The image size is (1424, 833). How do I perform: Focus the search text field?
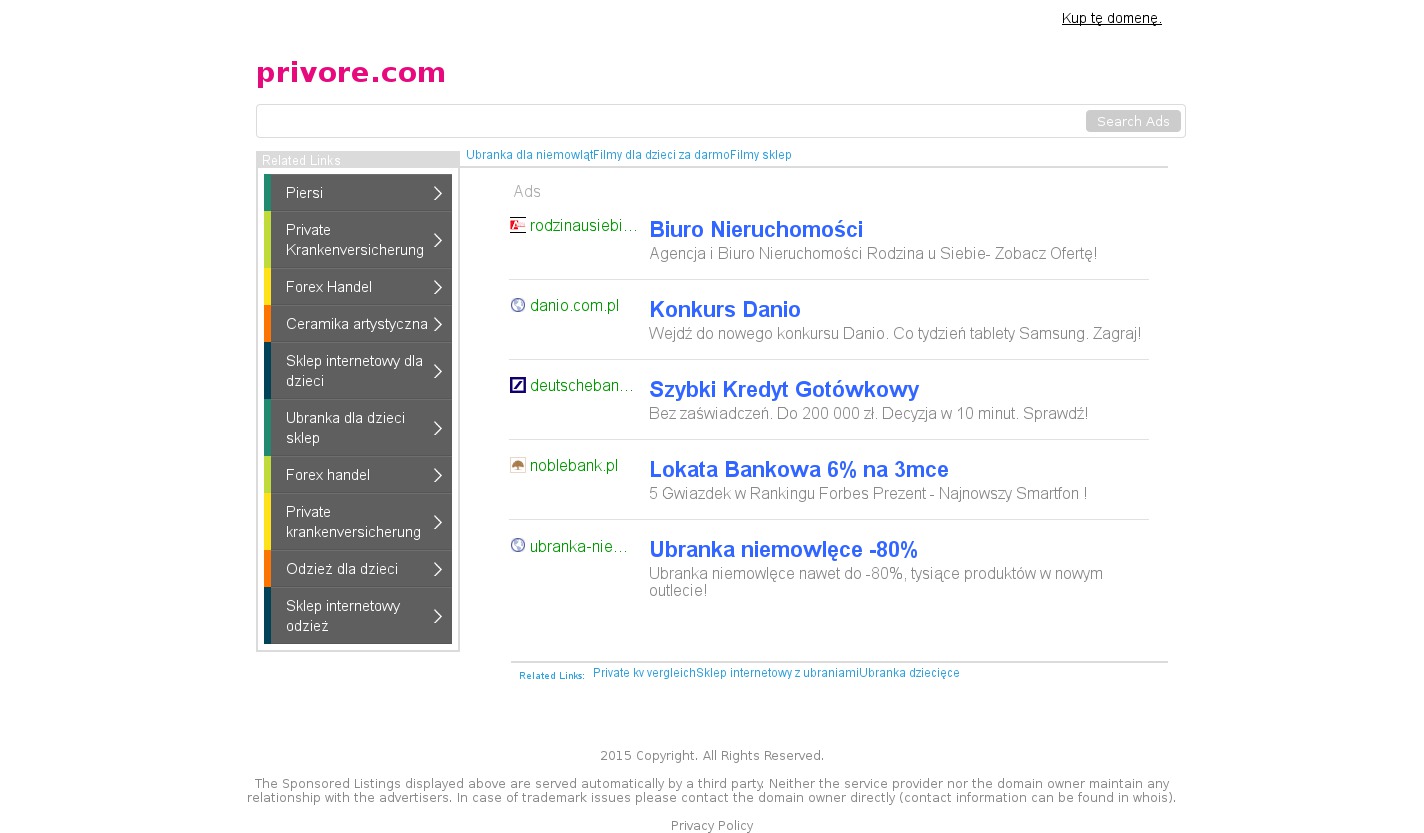point(670,121)
